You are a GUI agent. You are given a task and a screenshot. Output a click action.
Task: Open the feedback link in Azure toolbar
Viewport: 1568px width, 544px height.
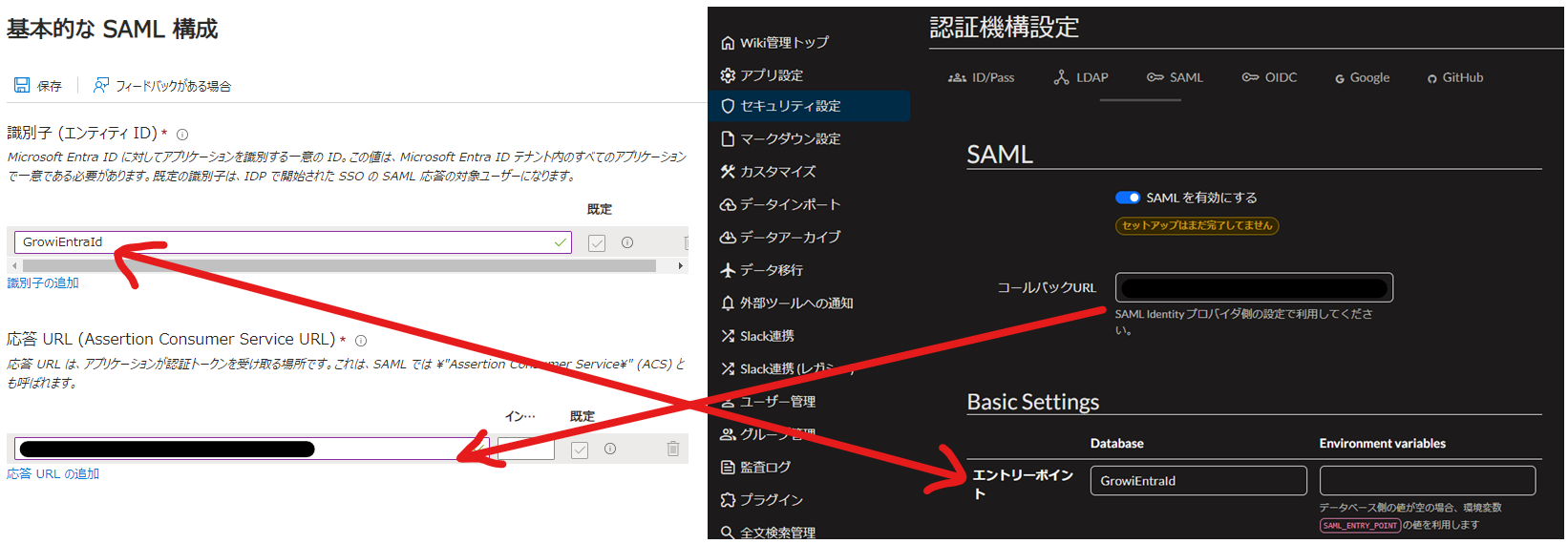point(162,86)
